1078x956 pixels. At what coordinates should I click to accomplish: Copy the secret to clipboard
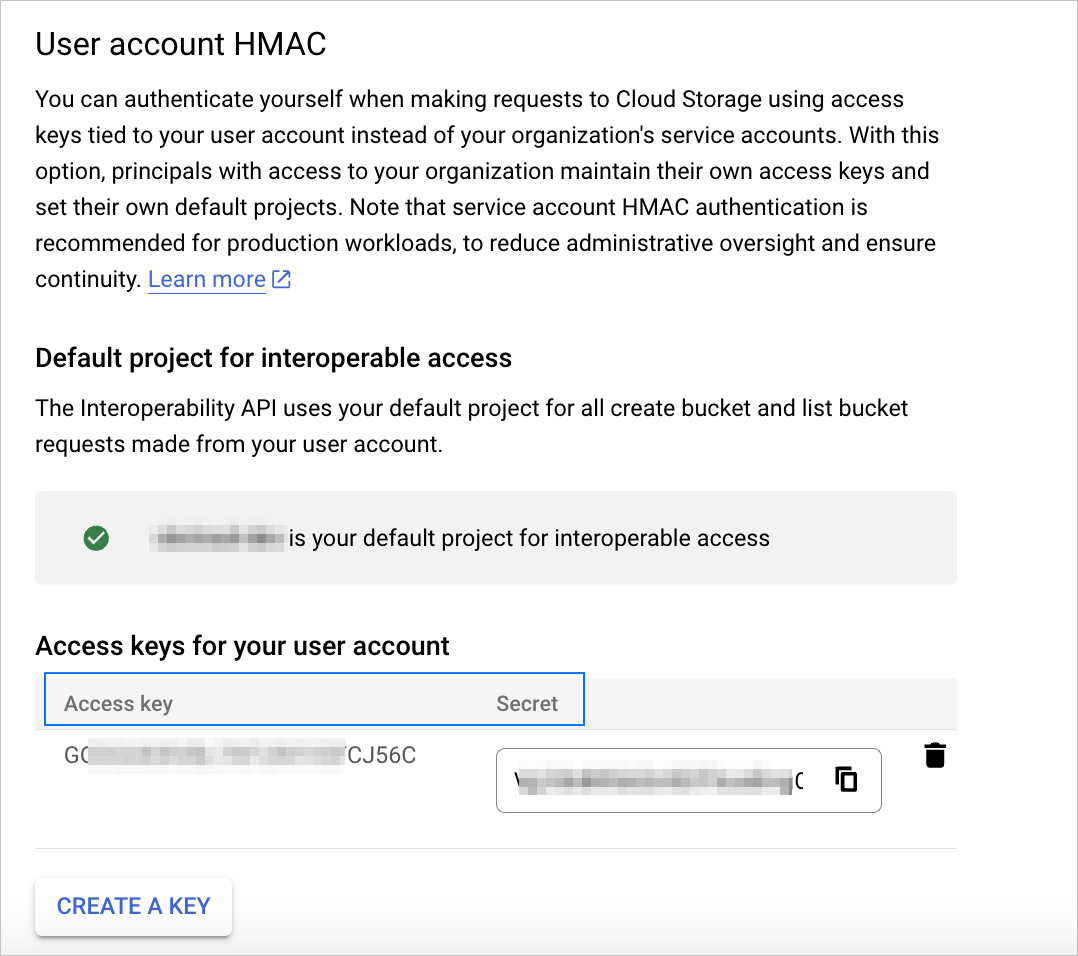(x=846, y=779)
